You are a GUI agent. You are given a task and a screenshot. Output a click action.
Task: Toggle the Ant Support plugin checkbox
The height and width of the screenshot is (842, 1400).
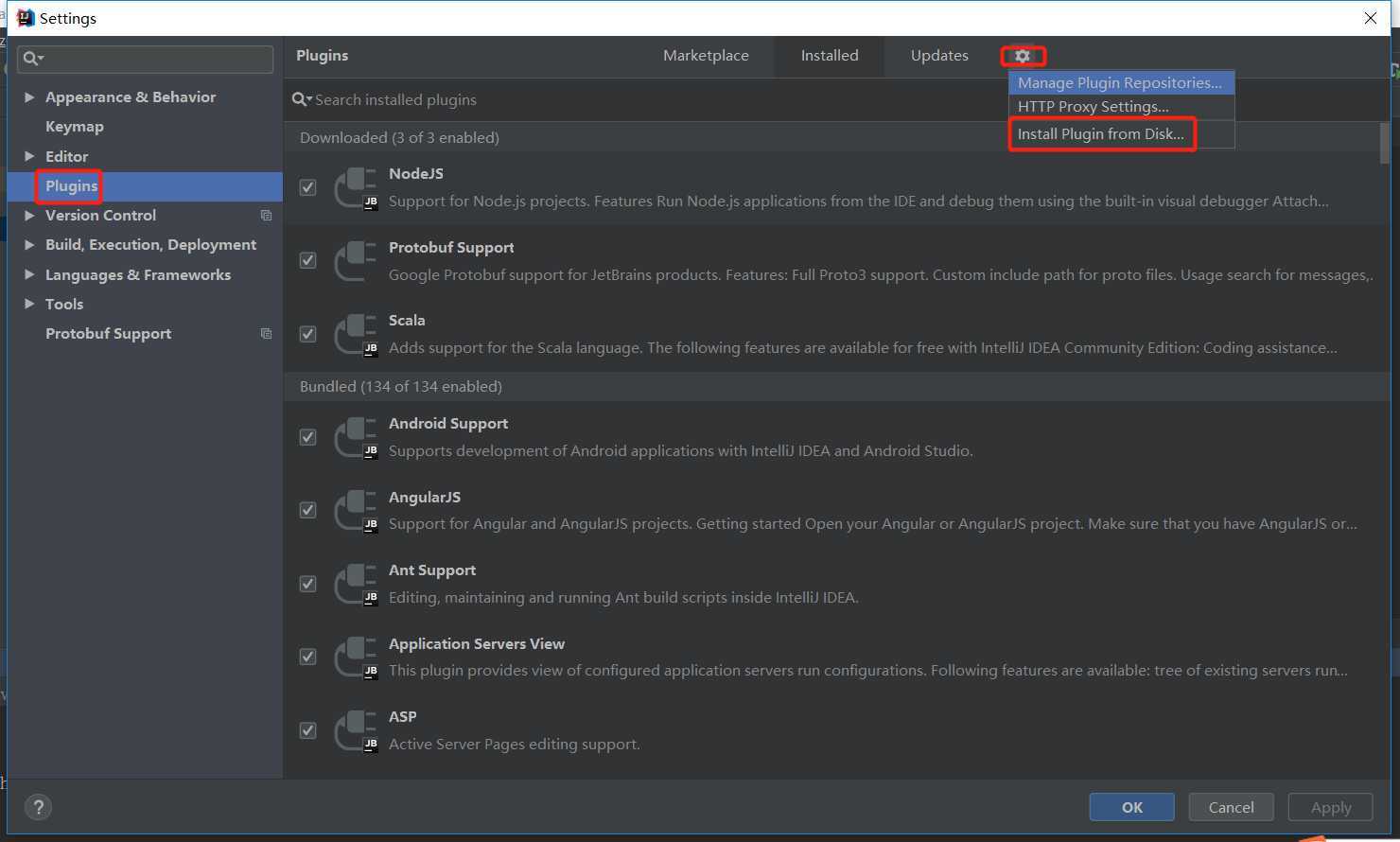pyautogui.click(x=307, y=584)
